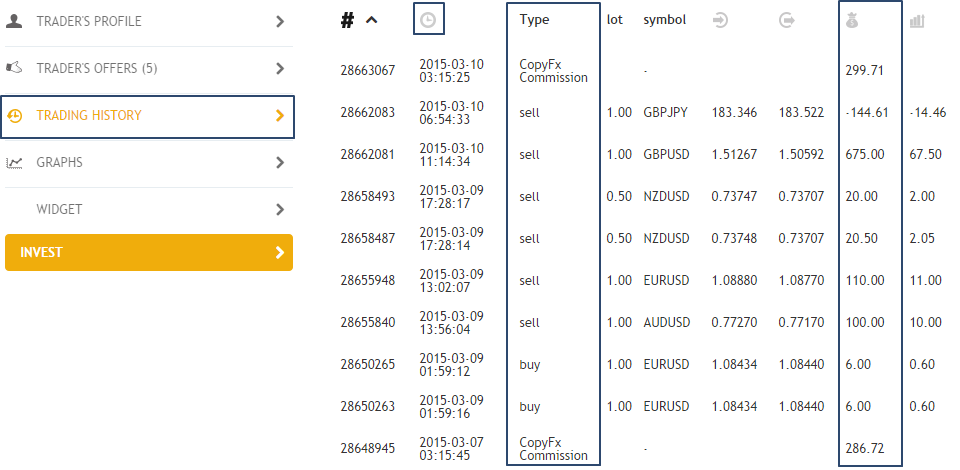Sort table by Type column header
960x470 pixels.
534,20
